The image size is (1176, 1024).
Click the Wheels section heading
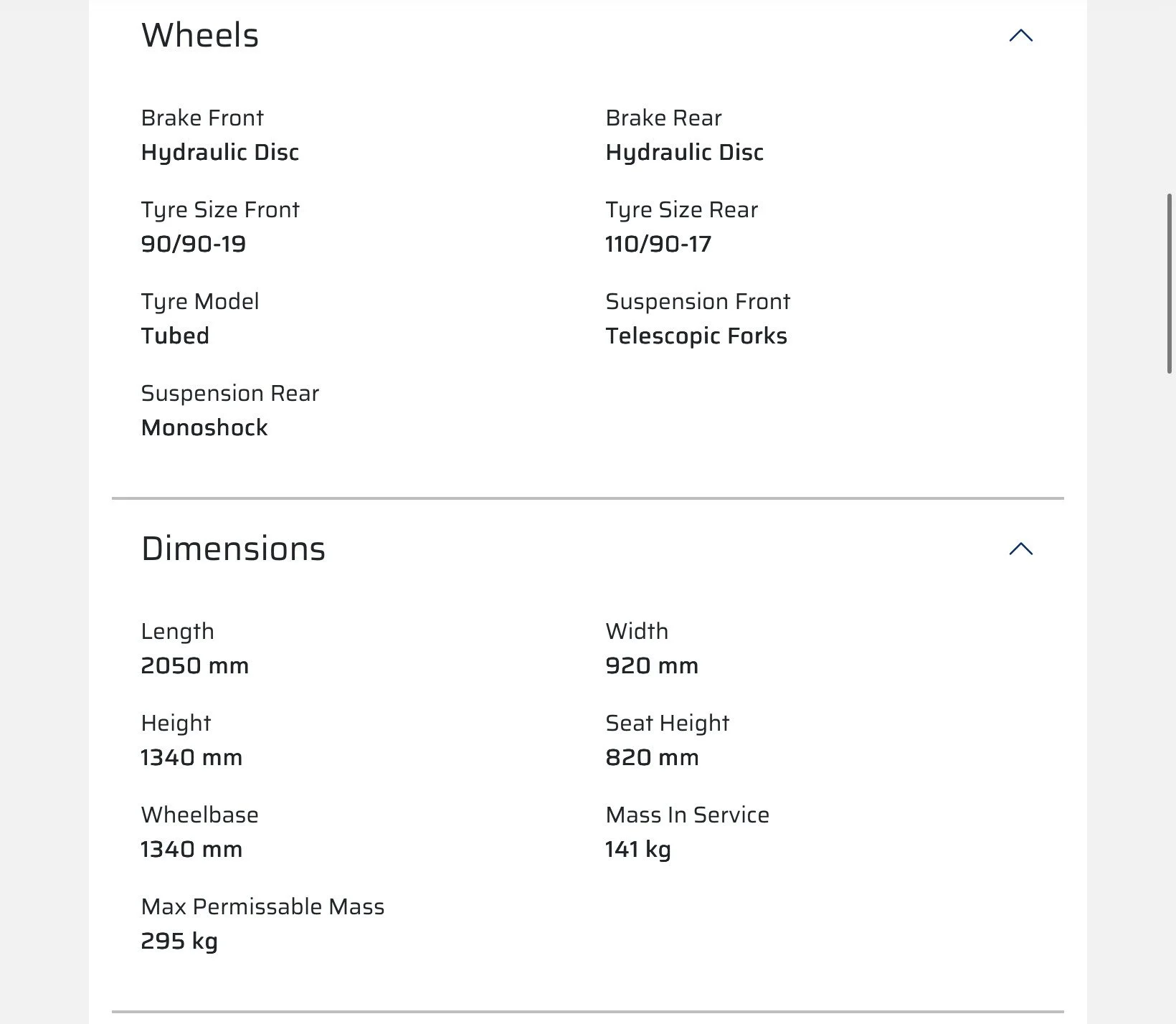(x=200, y=35)
